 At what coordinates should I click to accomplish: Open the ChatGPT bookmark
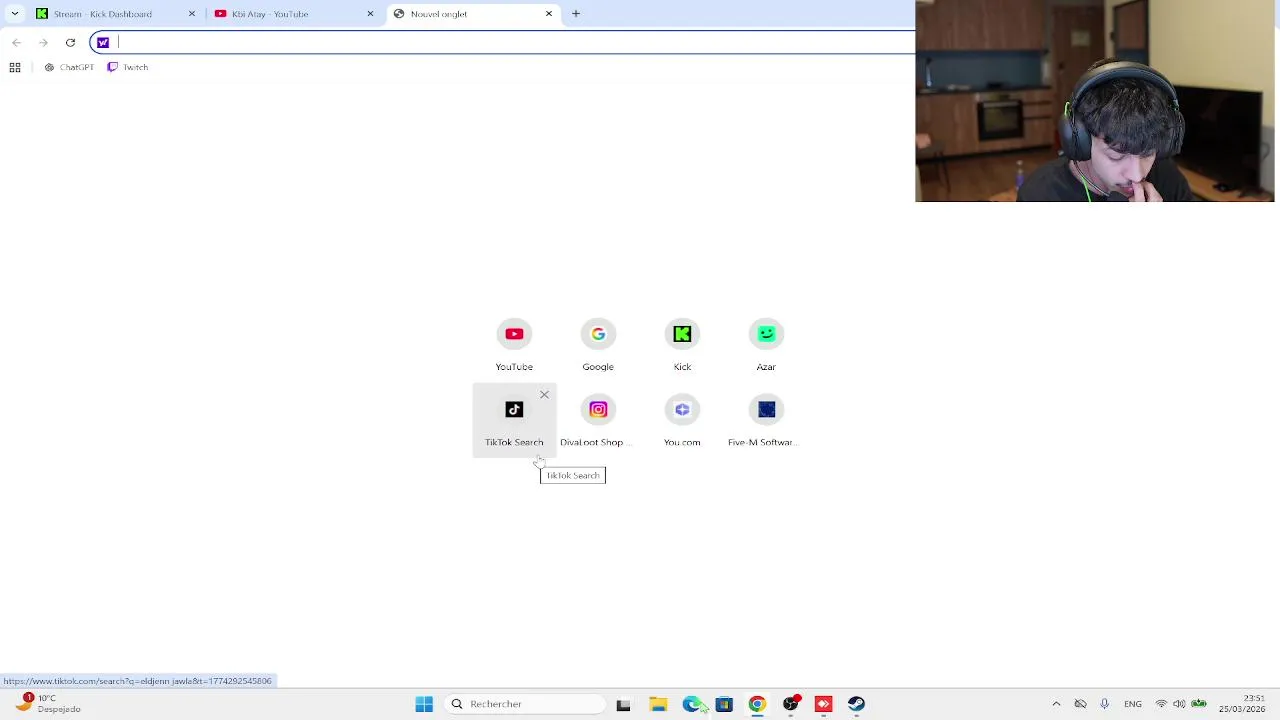pyautogui.click(x=69, y=67)
